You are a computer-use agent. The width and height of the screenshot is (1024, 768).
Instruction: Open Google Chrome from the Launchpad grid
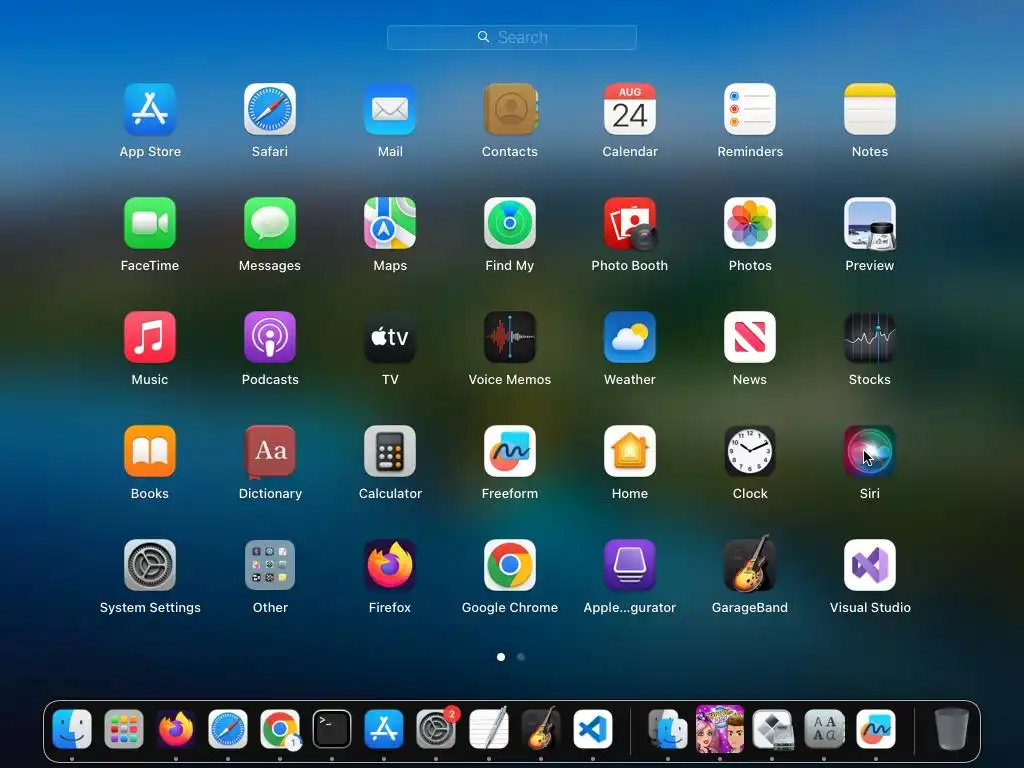coord(510,565)
